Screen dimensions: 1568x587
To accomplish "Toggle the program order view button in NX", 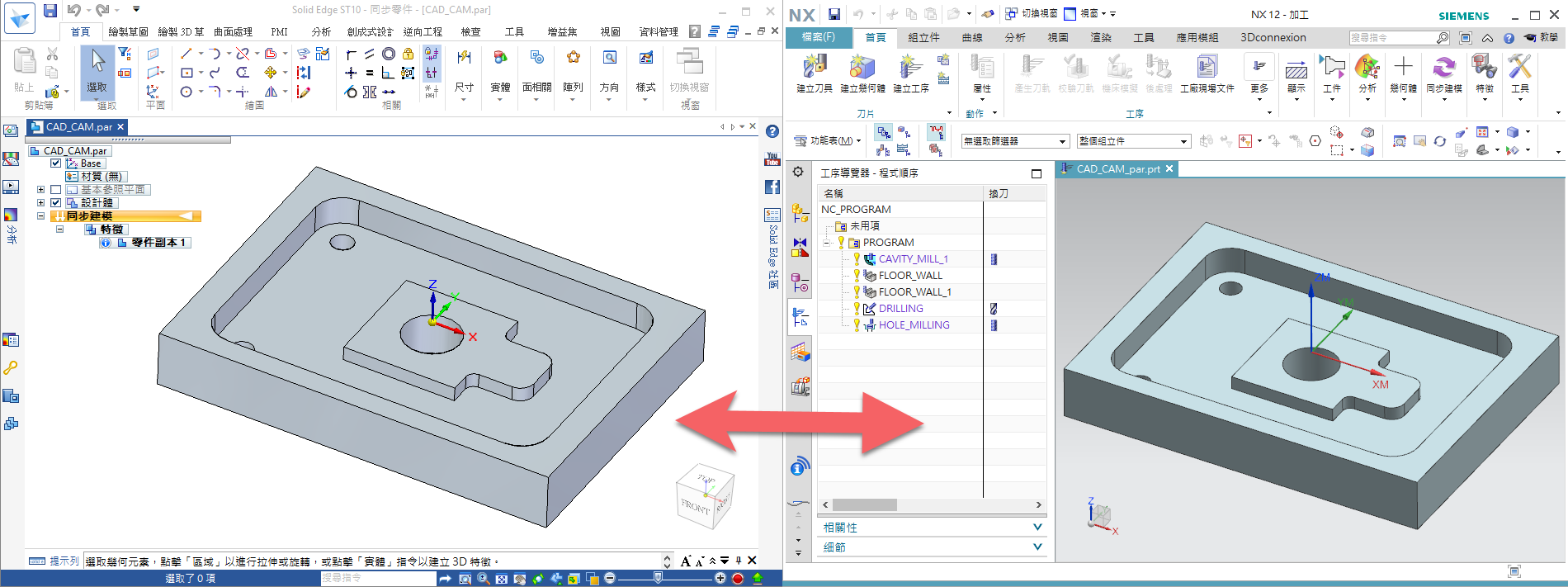I will [x=884, y=132].
